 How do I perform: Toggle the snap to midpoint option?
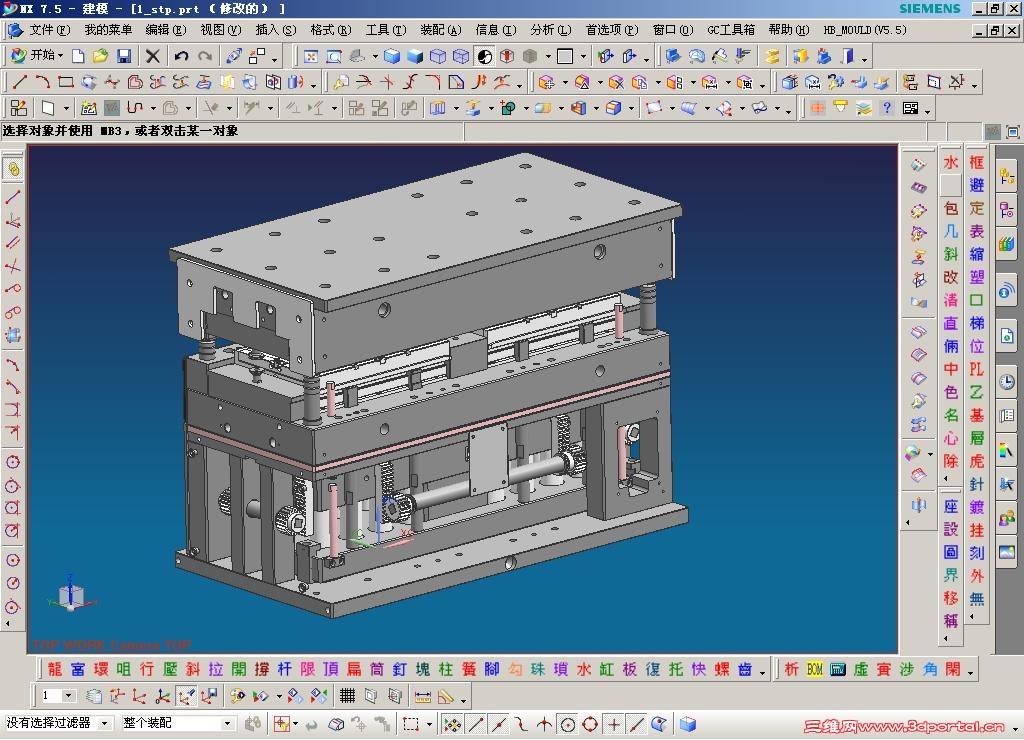[499, 723]
